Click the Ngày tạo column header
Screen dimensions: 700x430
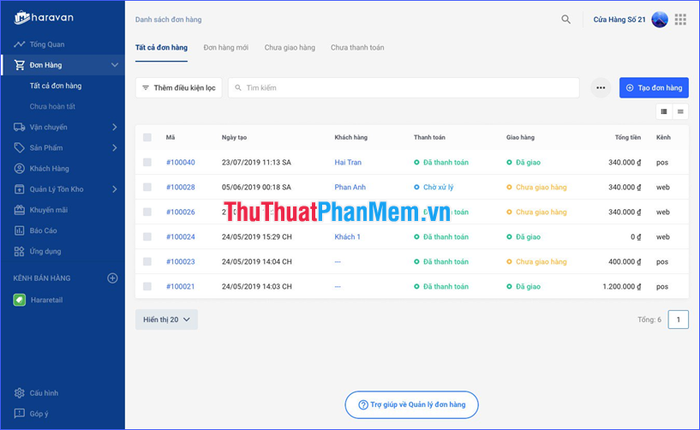pos(234,137)
